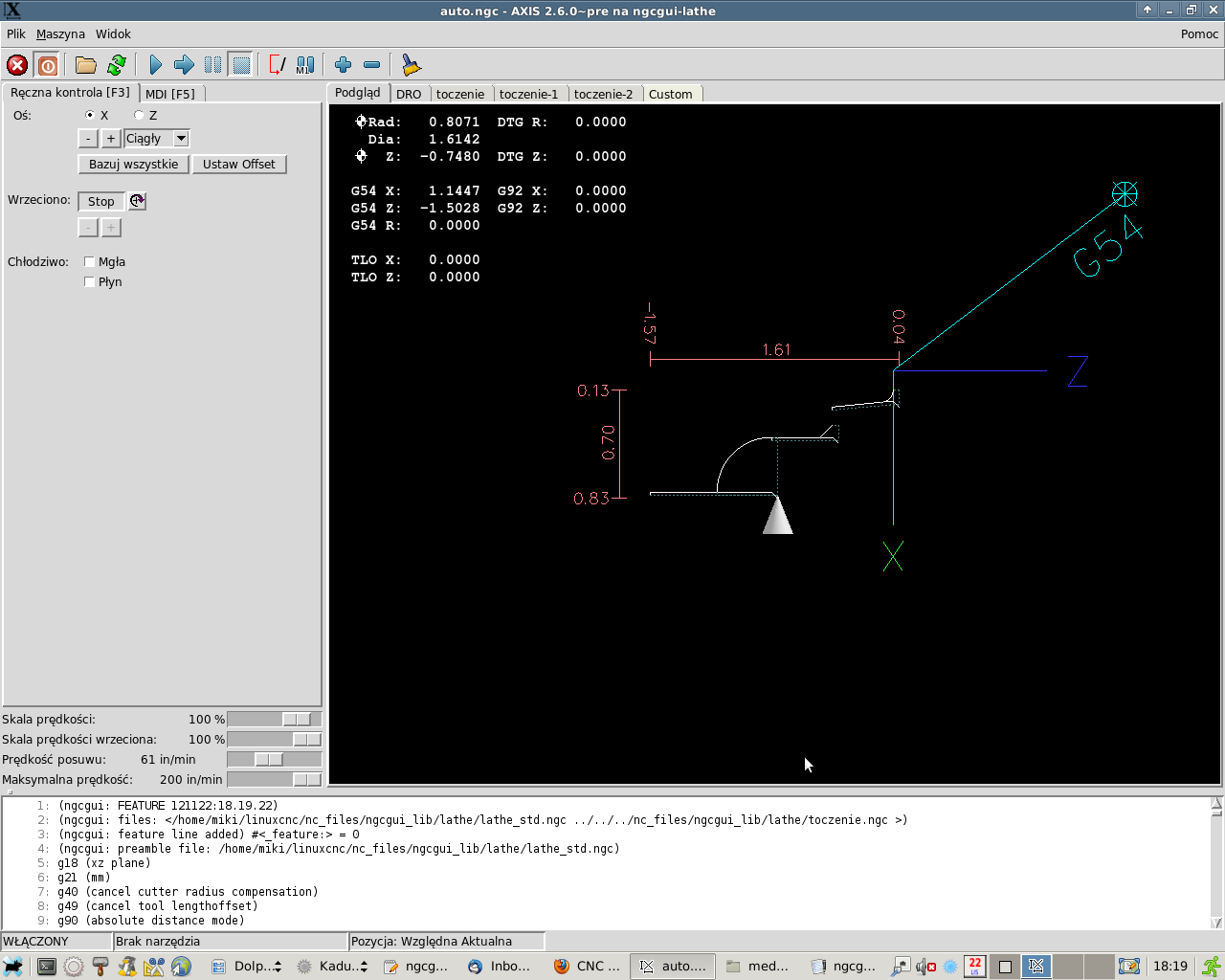1225x980 pixels.
Task: Switch to Ręczna kontrola [F3] tab
Action: 70,93
